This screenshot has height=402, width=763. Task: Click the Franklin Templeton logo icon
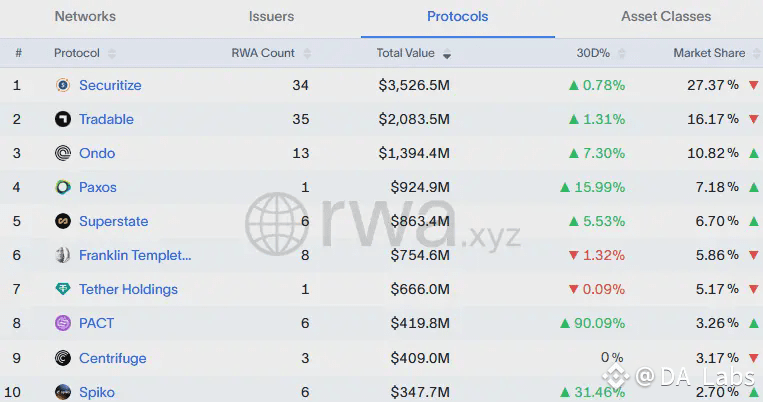tap(63, 255)
